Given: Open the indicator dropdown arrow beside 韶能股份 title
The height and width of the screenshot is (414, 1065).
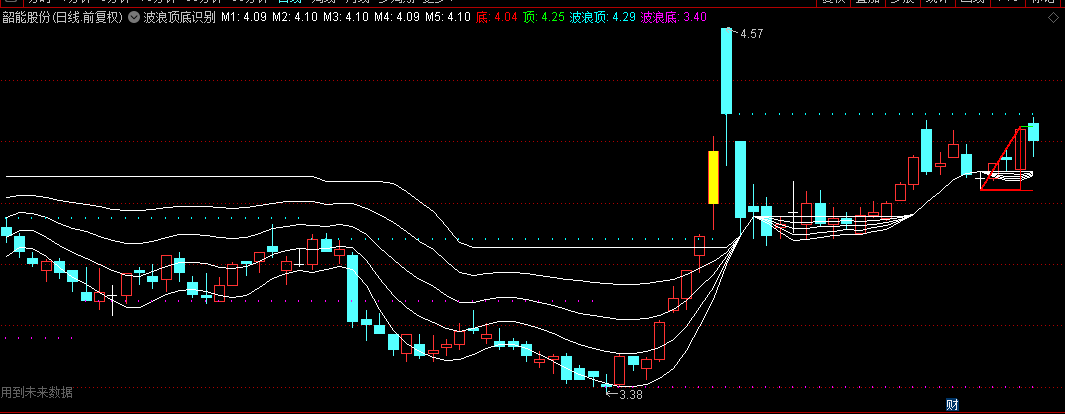Looking at the screenshot, I should click(134, 18).
